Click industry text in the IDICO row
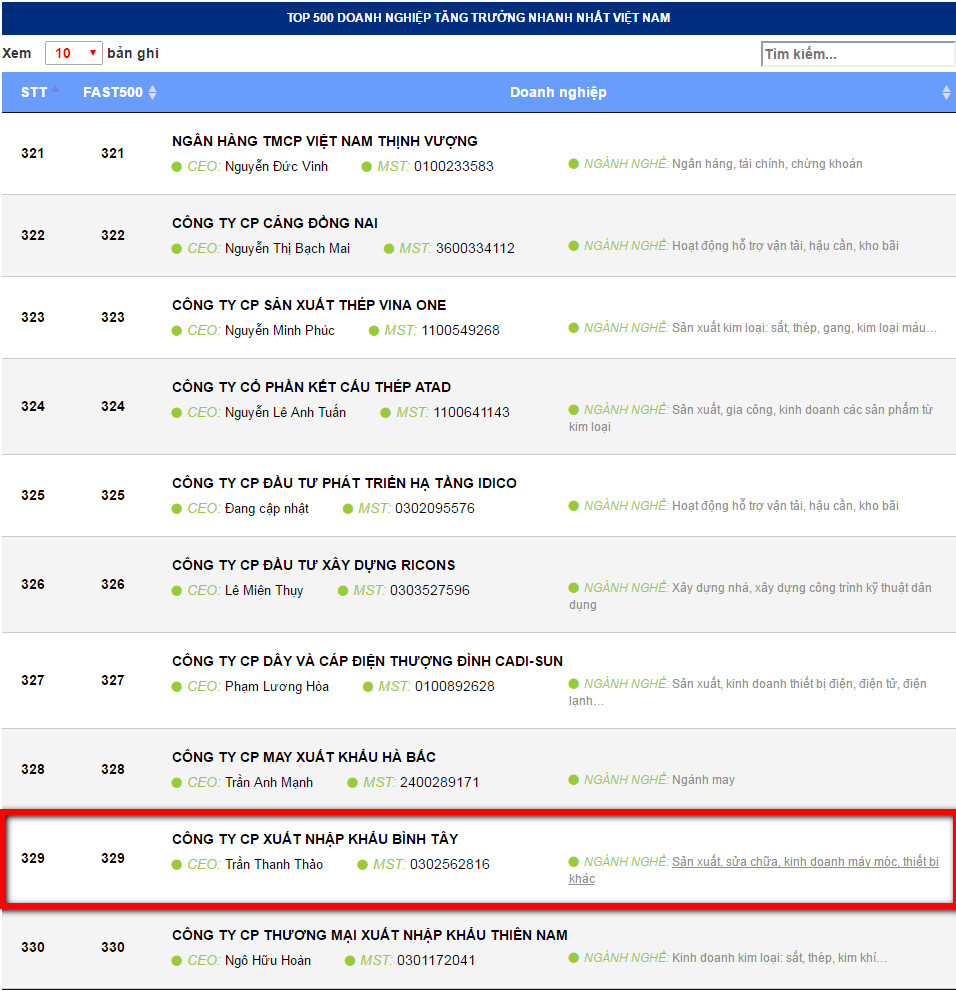Screen dimensions: 956x991 click(785, 506)
